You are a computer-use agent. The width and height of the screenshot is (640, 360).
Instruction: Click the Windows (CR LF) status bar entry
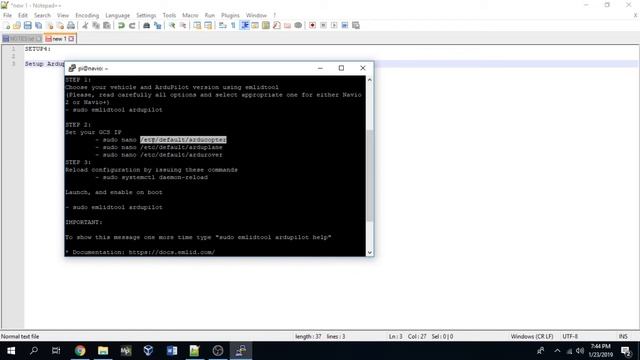532,336
